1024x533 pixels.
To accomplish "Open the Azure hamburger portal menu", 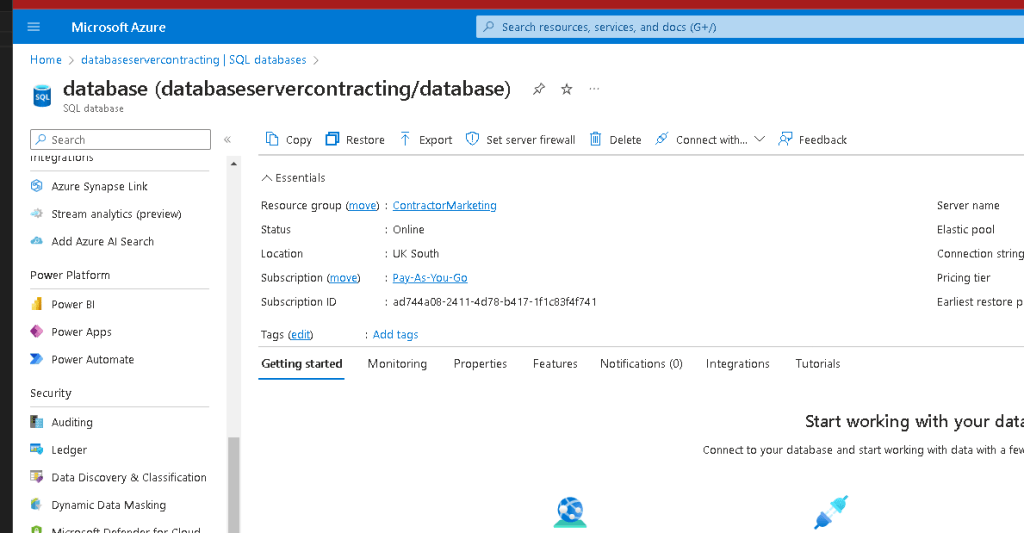I will pyautogui.click(x=33, y=27).
